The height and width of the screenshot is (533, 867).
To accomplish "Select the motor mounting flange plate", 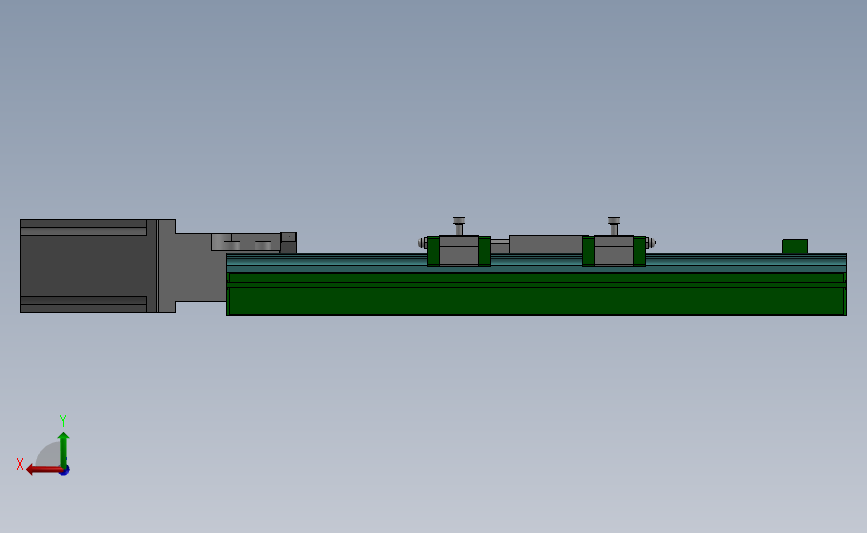I will click(x=166, y=266).
